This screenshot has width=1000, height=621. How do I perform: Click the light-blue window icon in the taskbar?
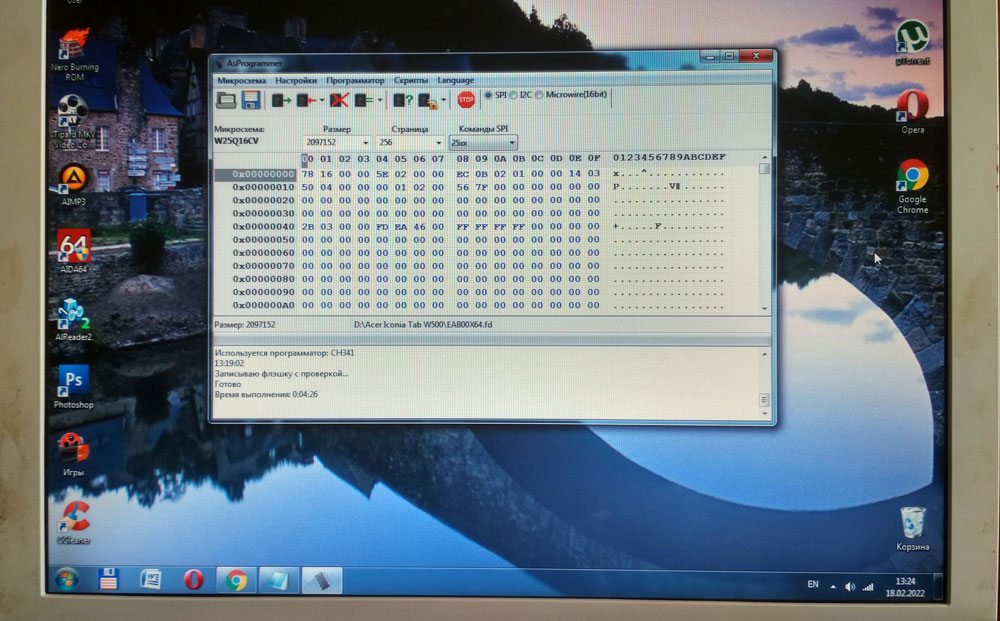[279, 580]
